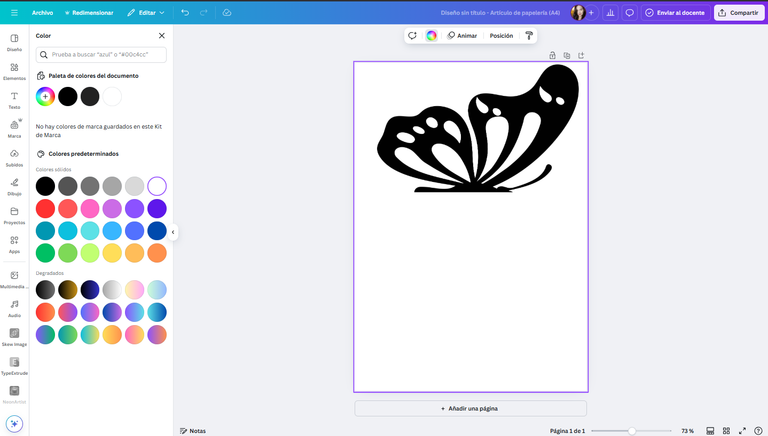Expand the Editar dropdown
The image size is (768, 436).
(145, 13)
